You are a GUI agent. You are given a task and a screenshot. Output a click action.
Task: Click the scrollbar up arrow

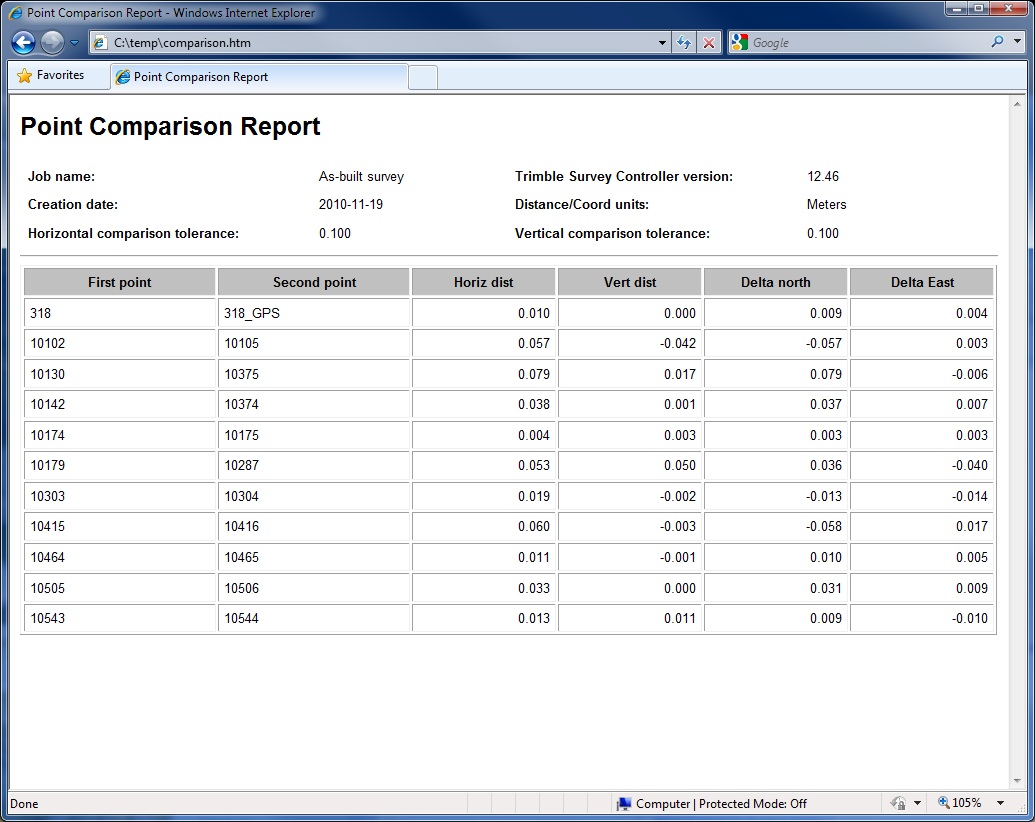click(x=1017, y=104)
